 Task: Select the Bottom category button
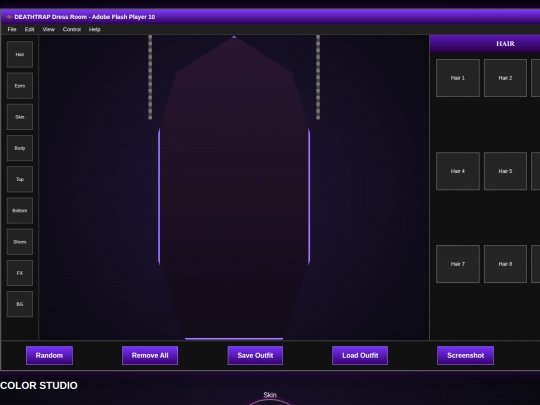[20, 211]
